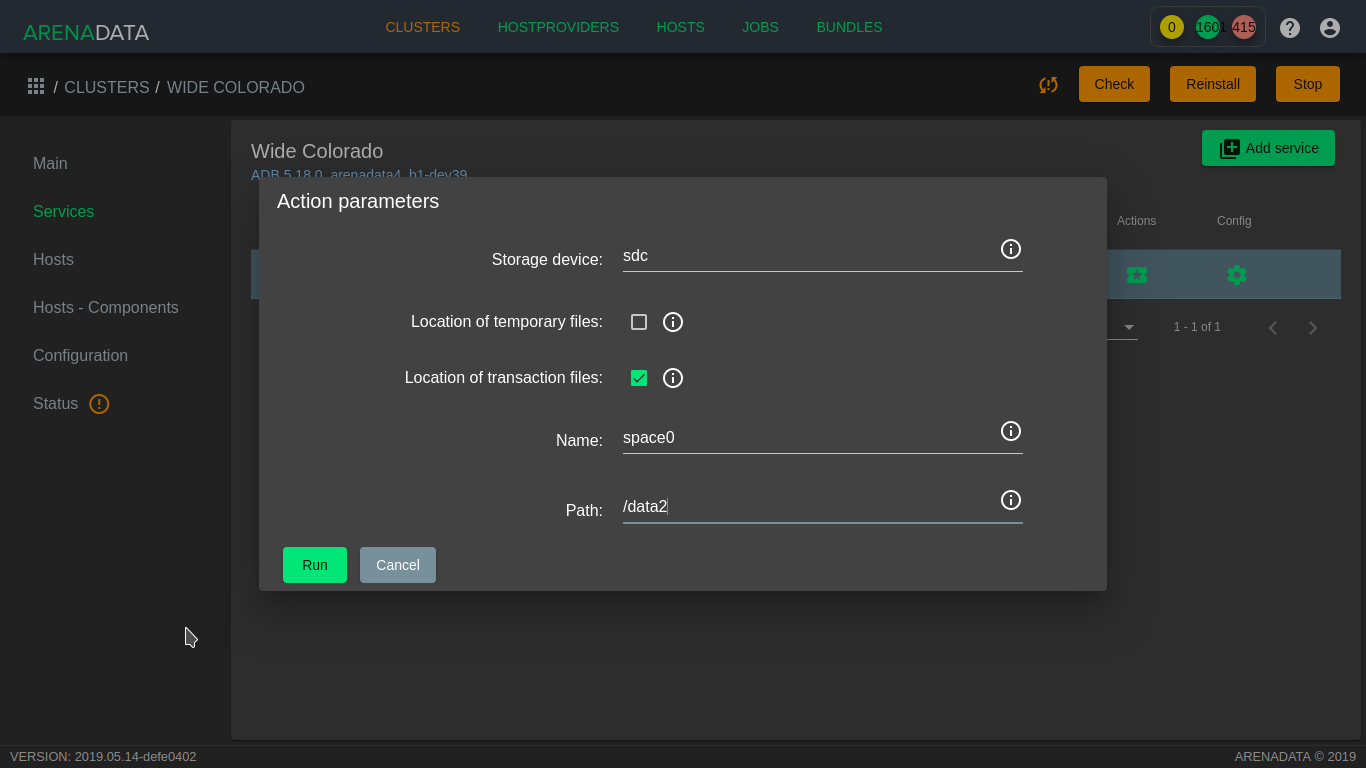Click the Add service button
This screenshot has width=1366, height=768.
click(1268, 148)
